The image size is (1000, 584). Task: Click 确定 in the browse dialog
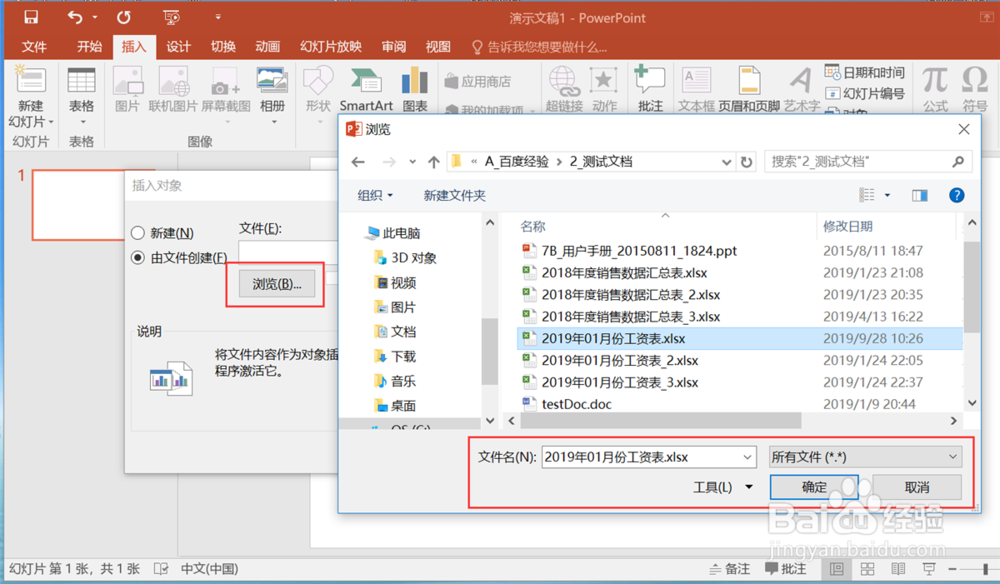point(814,487)
